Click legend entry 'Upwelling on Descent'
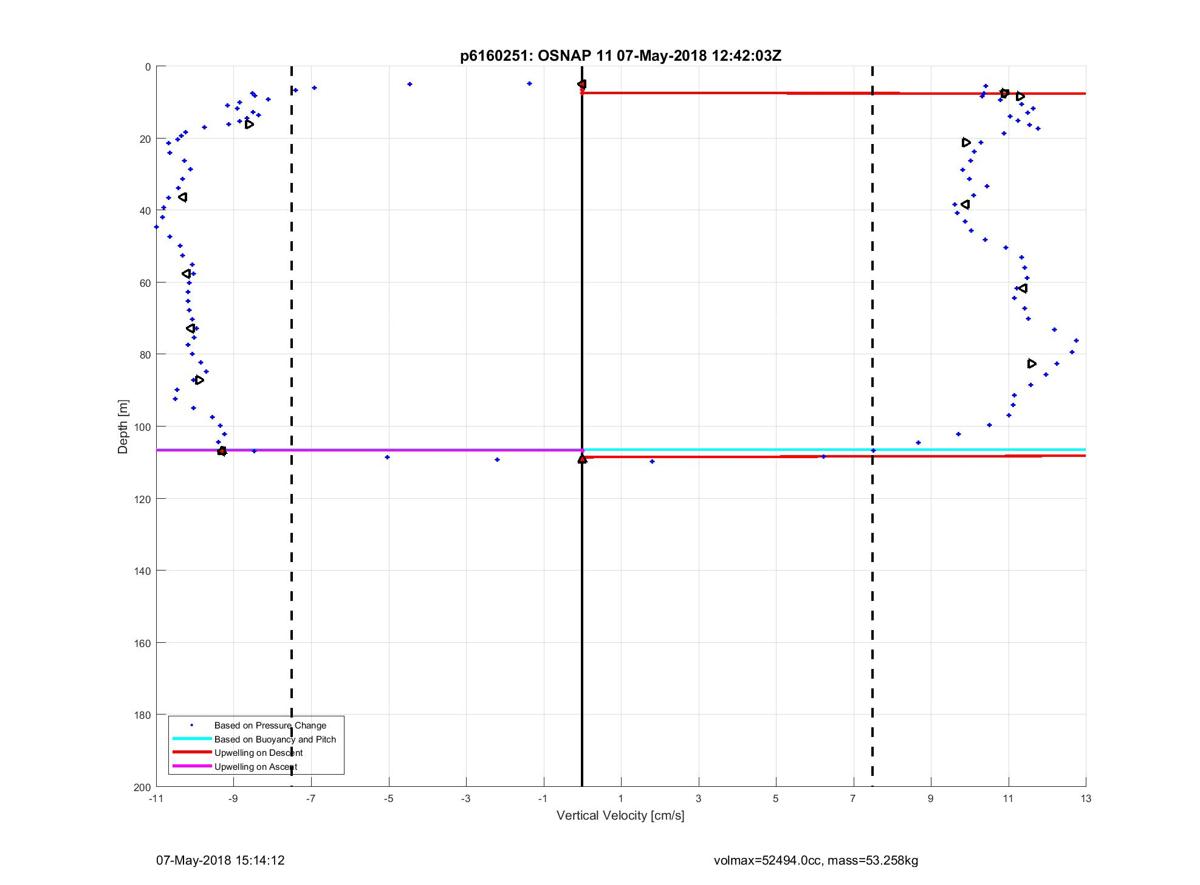The image size is (1200, 885). pyautogui.click(x=258, y=753)
